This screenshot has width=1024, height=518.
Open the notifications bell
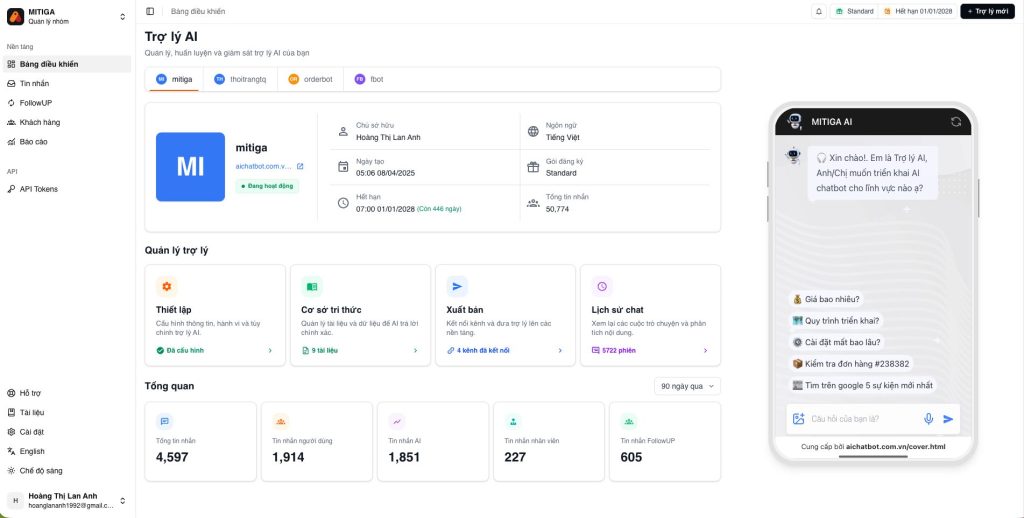pos(819,11)
